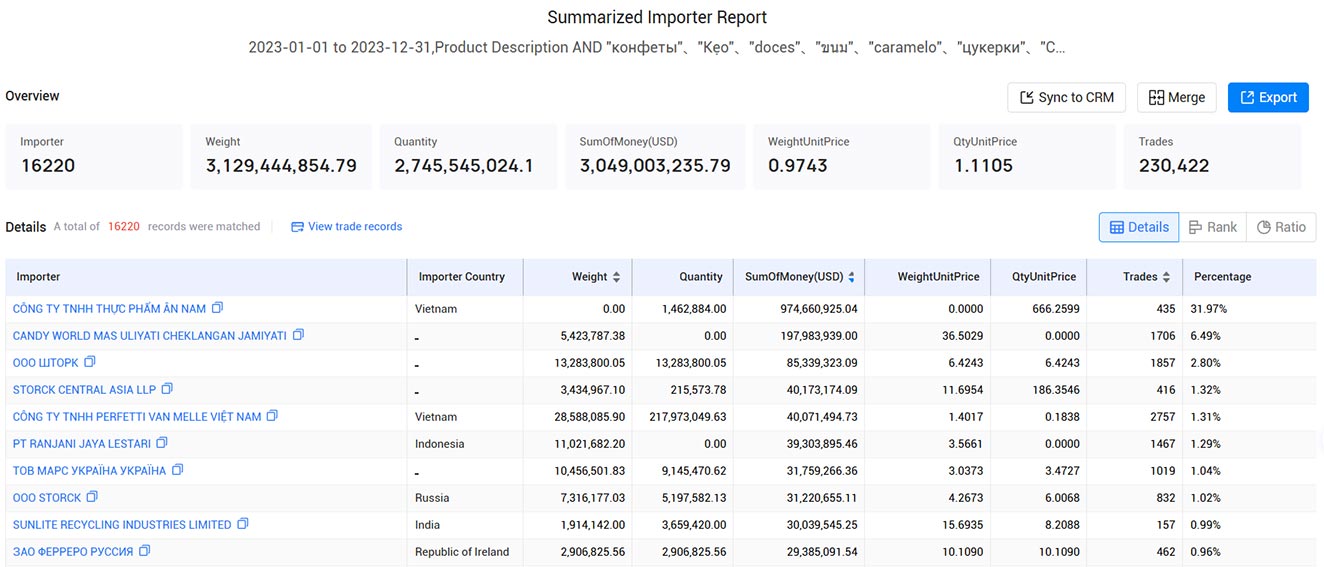Click the 13,283,800.05 weight cell of ООО ШТОРК

point(579,363)
